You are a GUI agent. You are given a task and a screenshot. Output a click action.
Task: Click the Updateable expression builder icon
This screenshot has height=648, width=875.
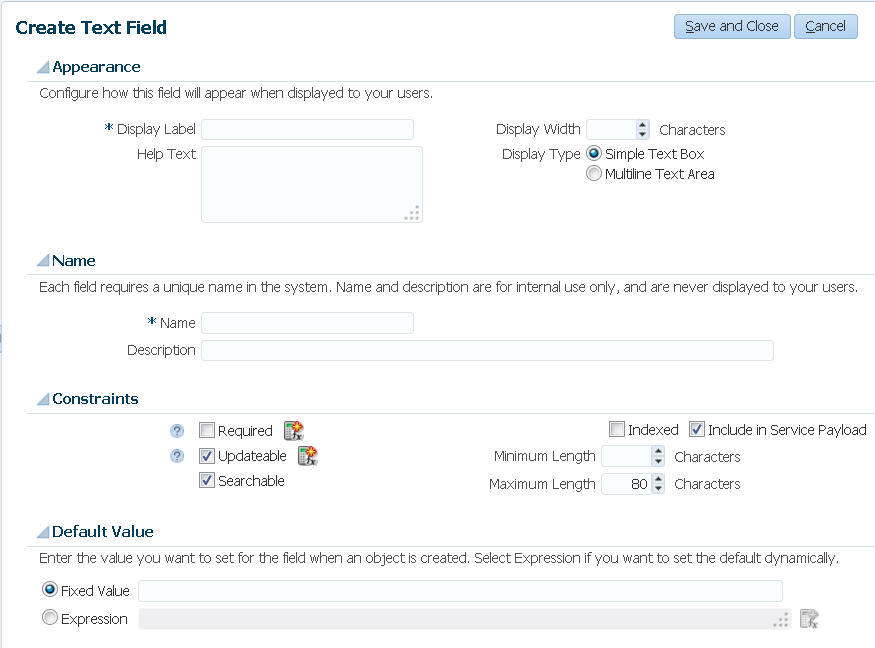(x=307, y=456)
